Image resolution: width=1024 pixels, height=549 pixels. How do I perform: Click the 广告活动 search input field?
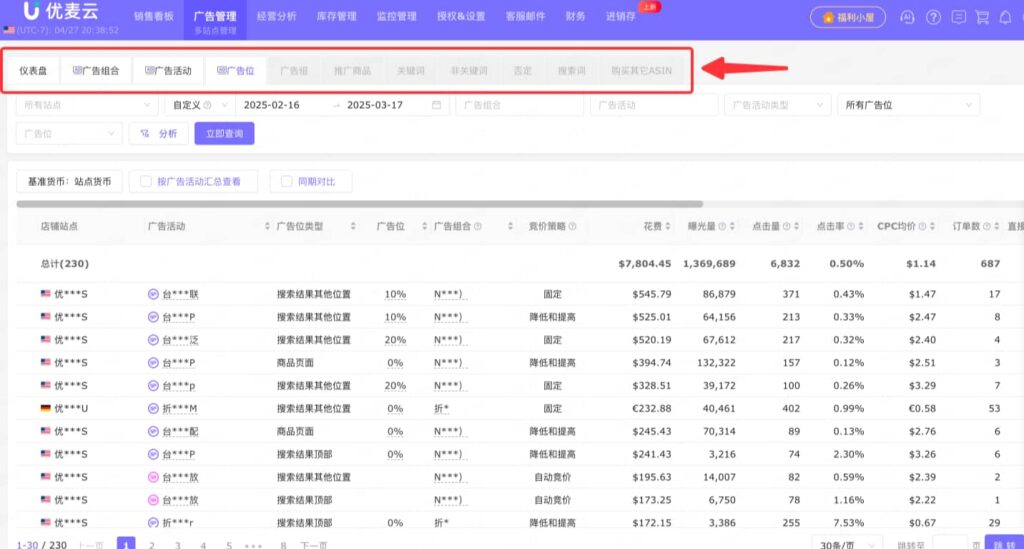[x=654, y=105]
